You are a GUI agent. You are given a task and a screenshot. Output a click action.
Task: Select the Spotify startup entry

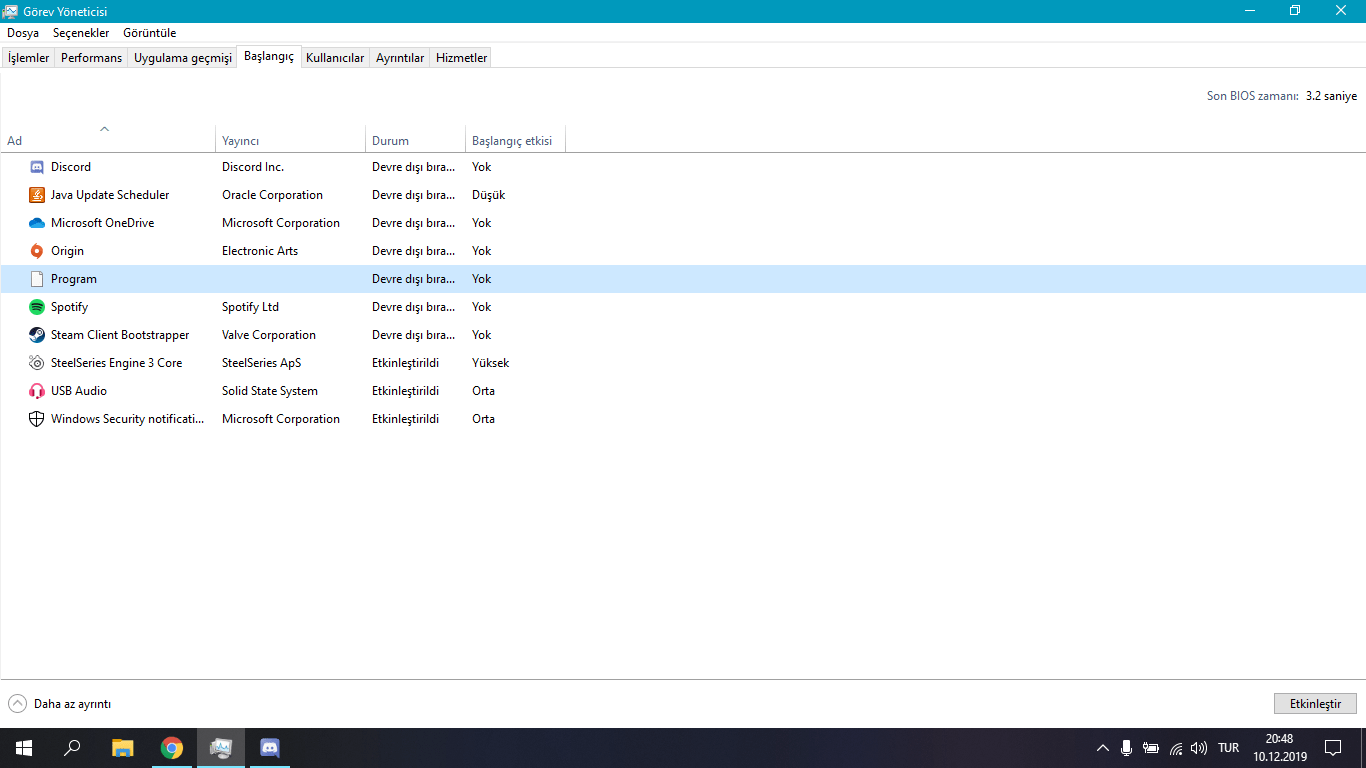pyautogui.click(x=683, y=307)
